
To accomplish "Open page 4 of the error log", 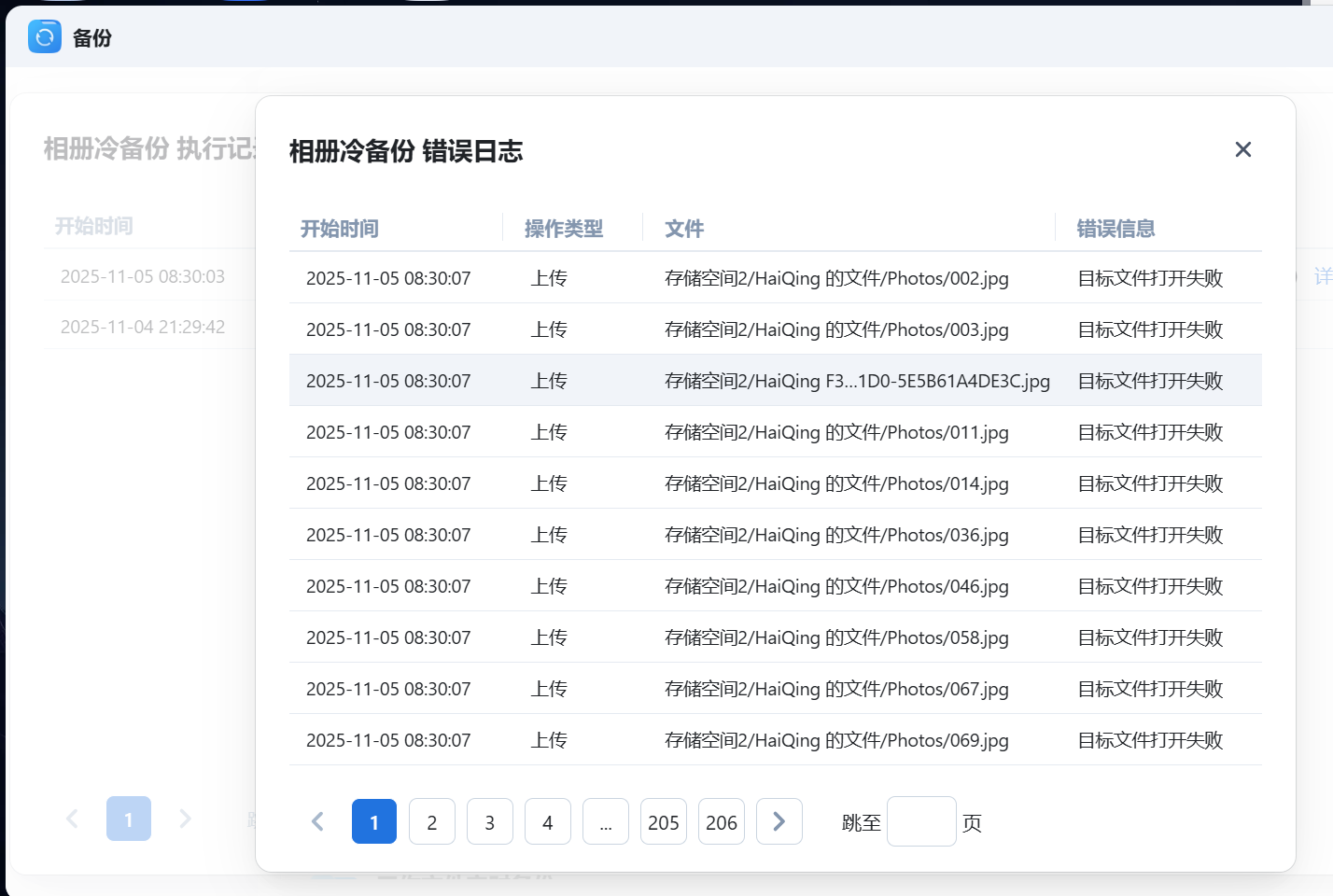I will pos(547,821).
